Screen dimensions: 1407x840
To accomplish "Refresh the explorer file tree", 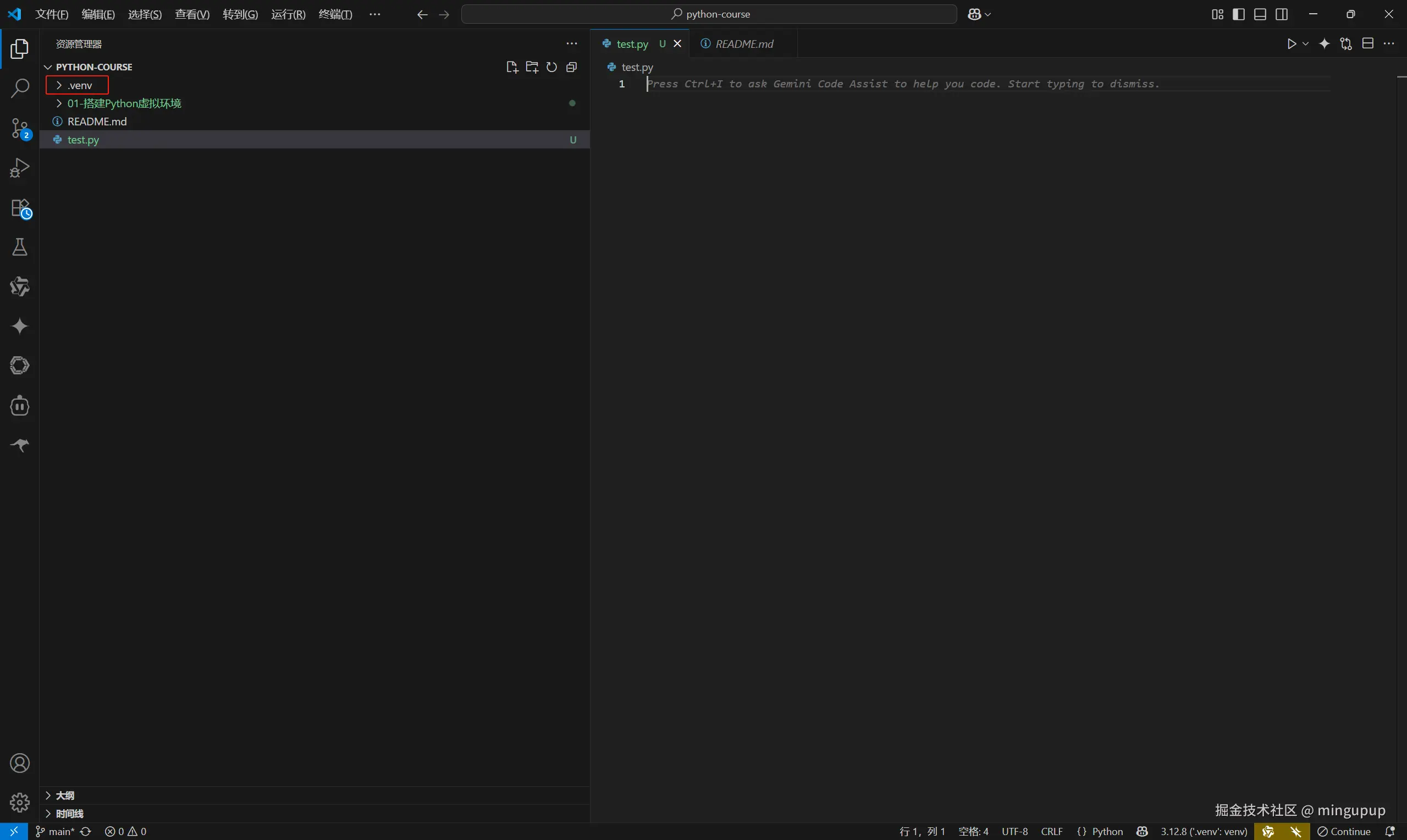I will (551, 68).
